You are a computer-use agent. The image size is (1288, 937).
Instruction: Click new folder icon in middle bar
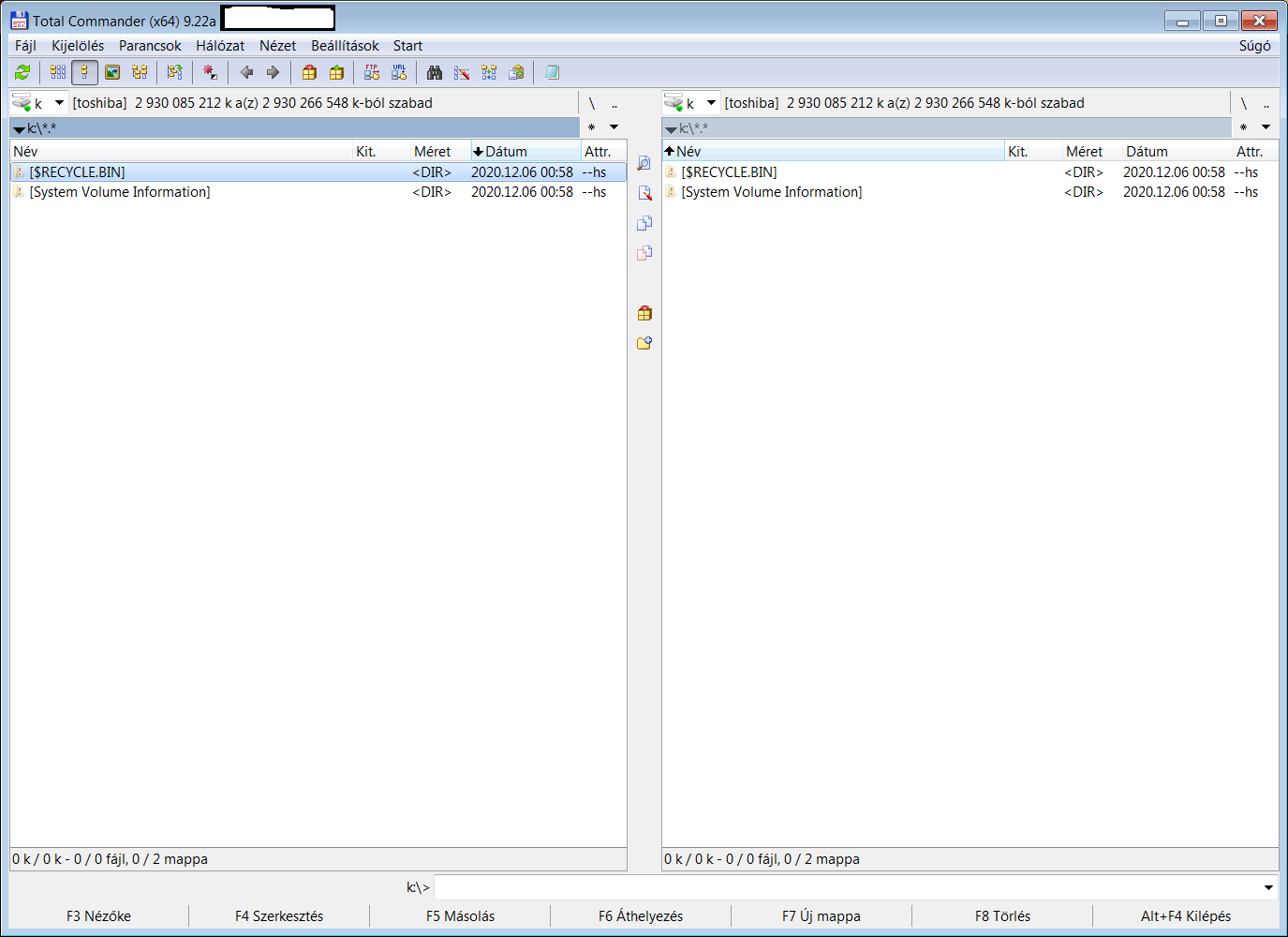pos(644,343)
